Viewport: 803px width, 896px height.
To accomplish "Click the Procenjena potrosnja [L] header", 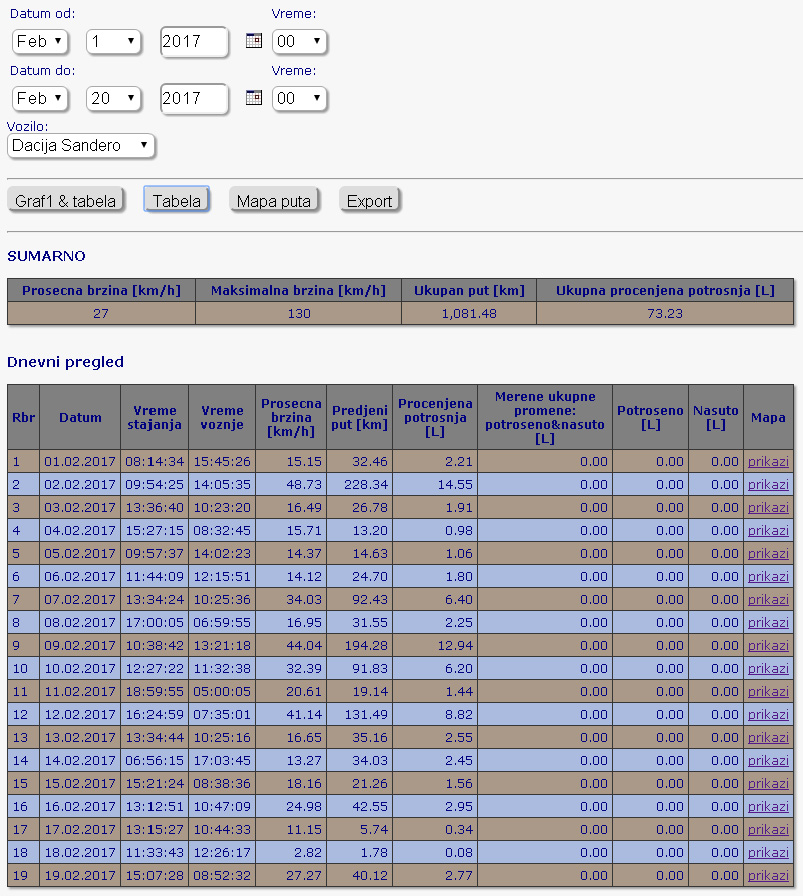I will [x=435, y=417].
